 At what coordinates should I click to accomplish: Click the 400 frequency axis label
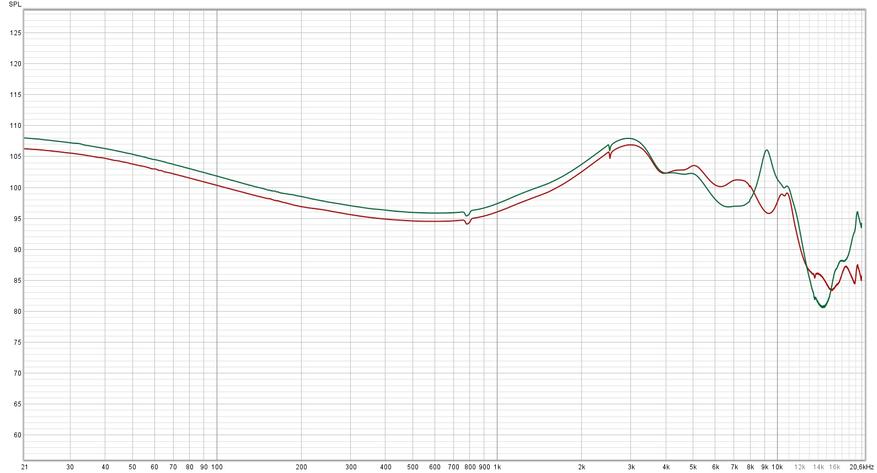pyautogui.click(x=385, y=467)
